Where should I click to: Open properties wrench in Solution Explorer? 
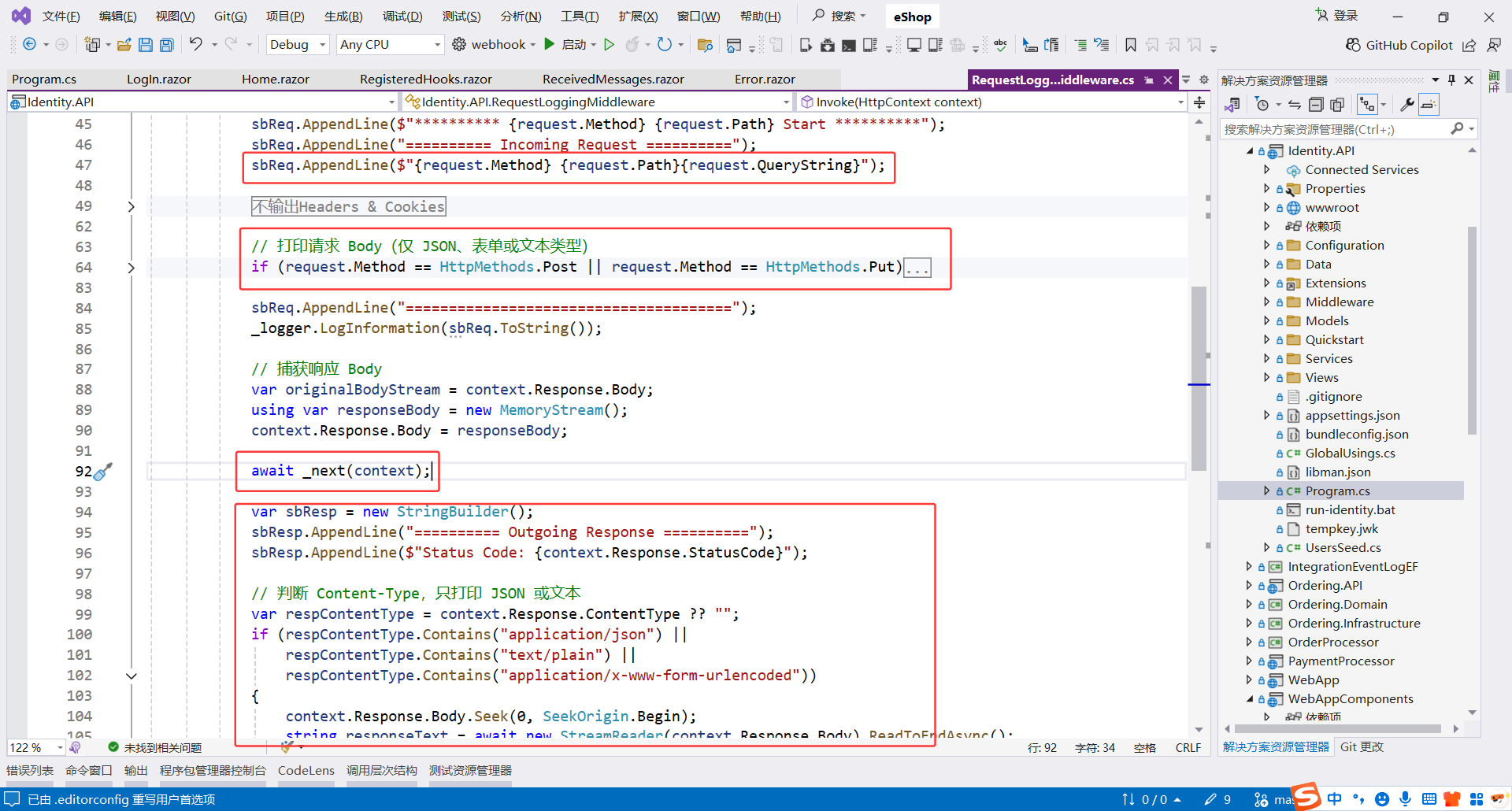tap(1407, 105)
